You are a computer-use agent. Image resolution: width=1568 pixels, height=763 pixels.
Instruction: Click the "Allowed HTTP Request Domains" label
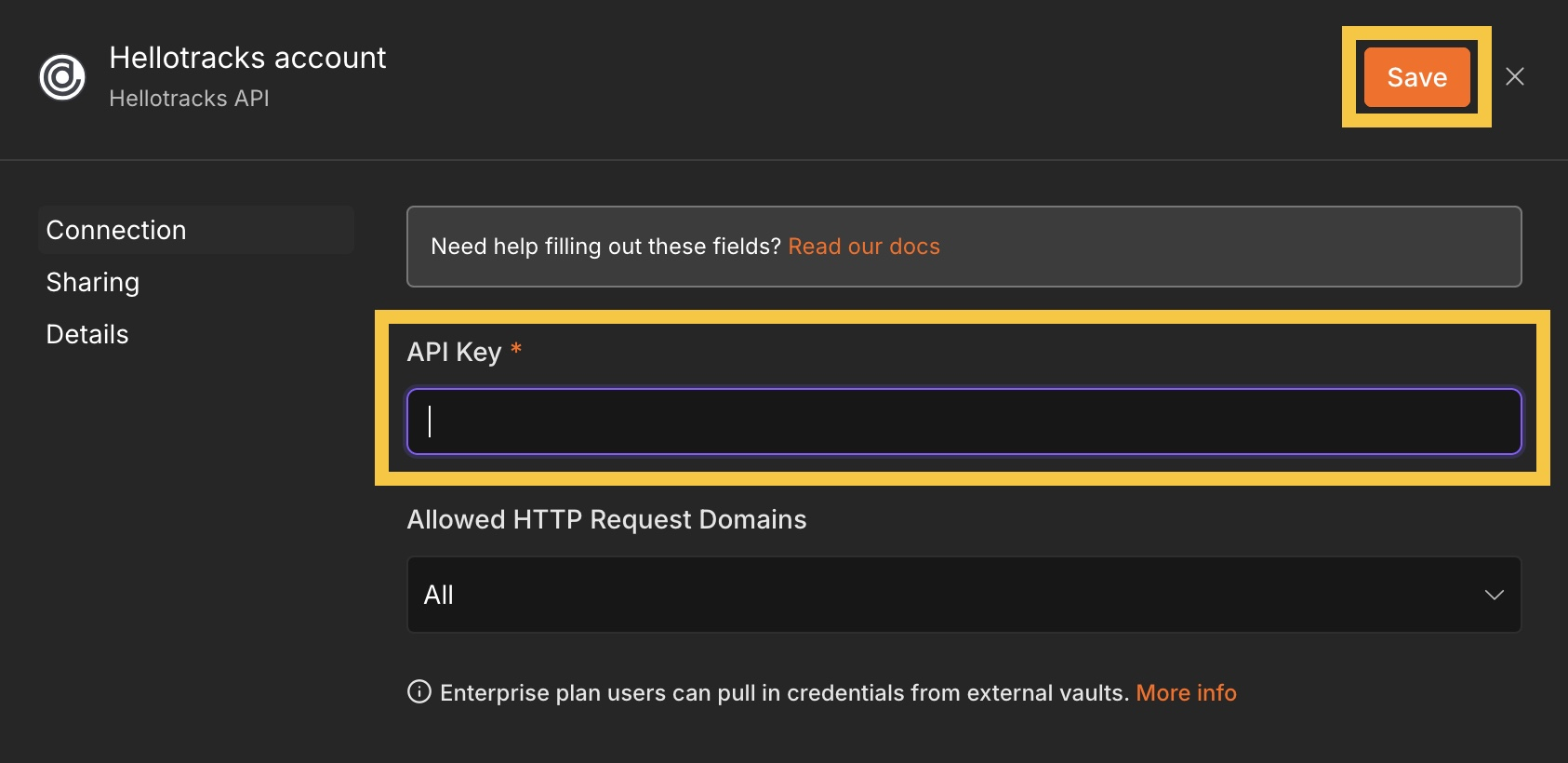pyautogui.click(x=606, y=519)
